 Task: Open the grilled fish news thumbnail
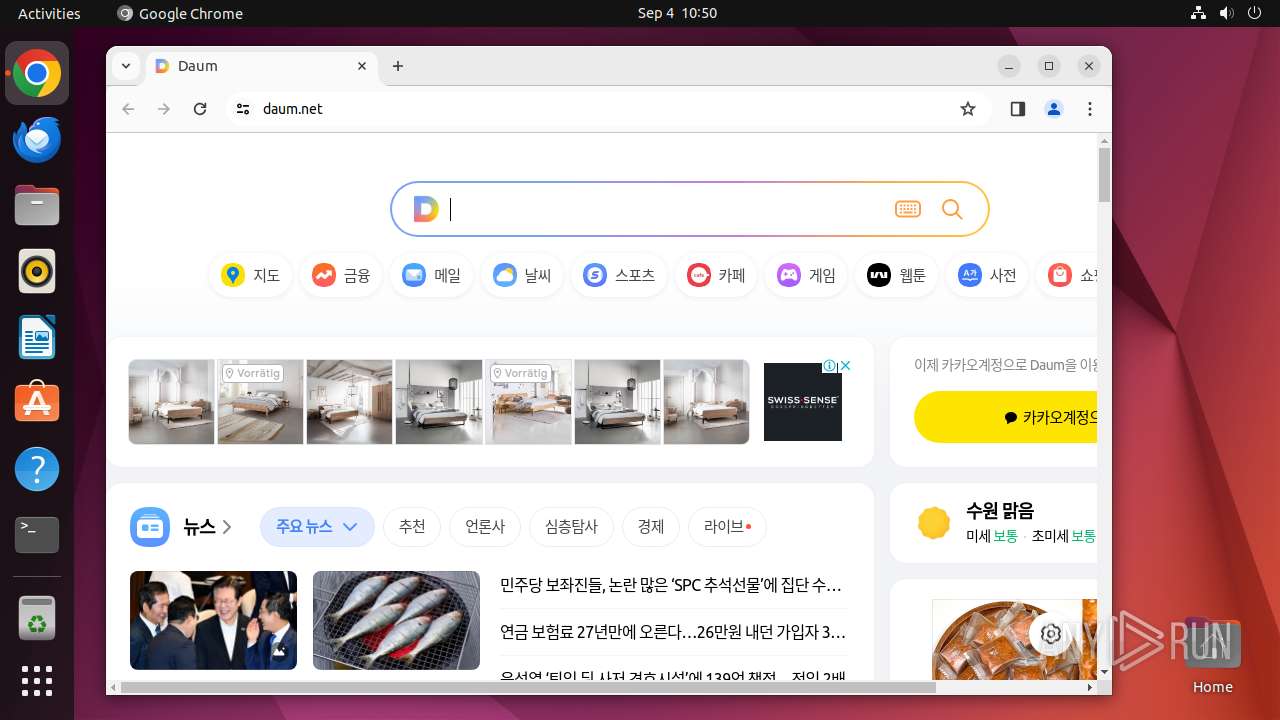coord(396,620)
